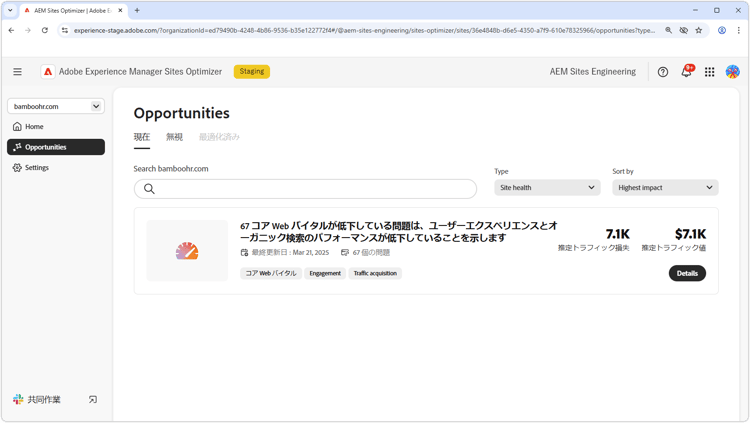
Task: Click the 7.1K 推定トラフィック損失 value
Action: click(x=618, y=234)
